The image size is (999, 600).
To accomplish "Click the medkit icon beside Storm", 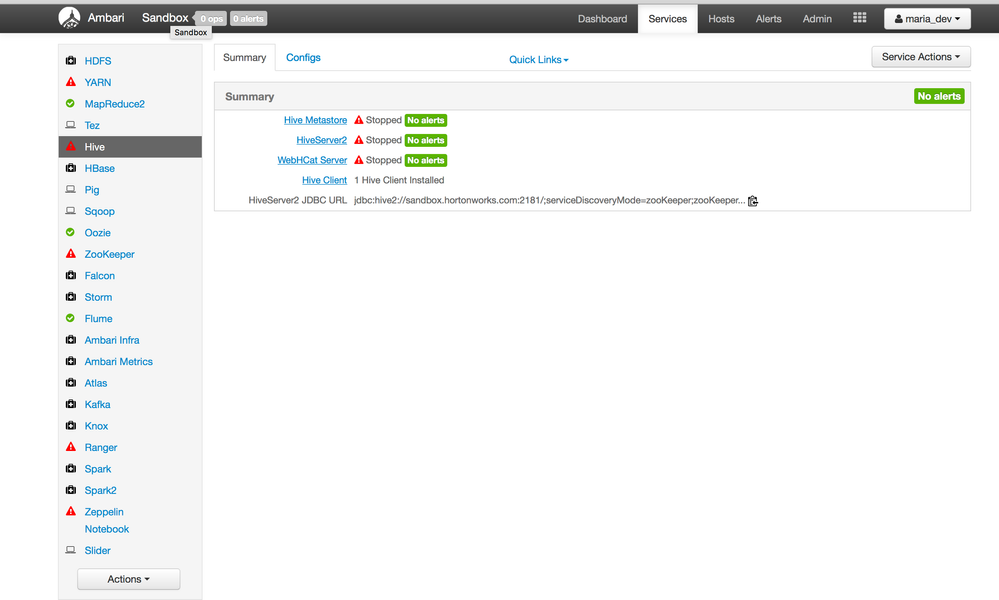I will pos(71,297).
